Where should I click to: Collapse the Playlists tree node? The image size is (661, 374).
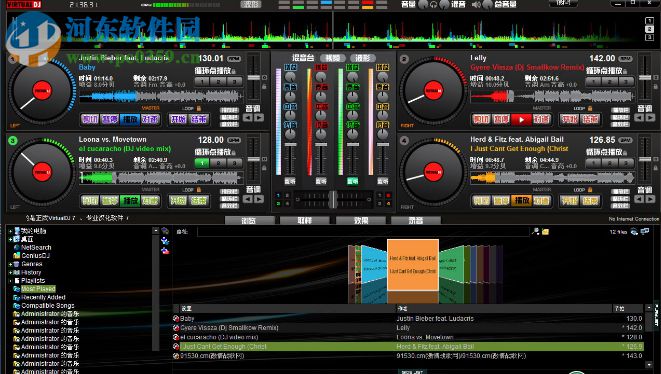[10, 280]
